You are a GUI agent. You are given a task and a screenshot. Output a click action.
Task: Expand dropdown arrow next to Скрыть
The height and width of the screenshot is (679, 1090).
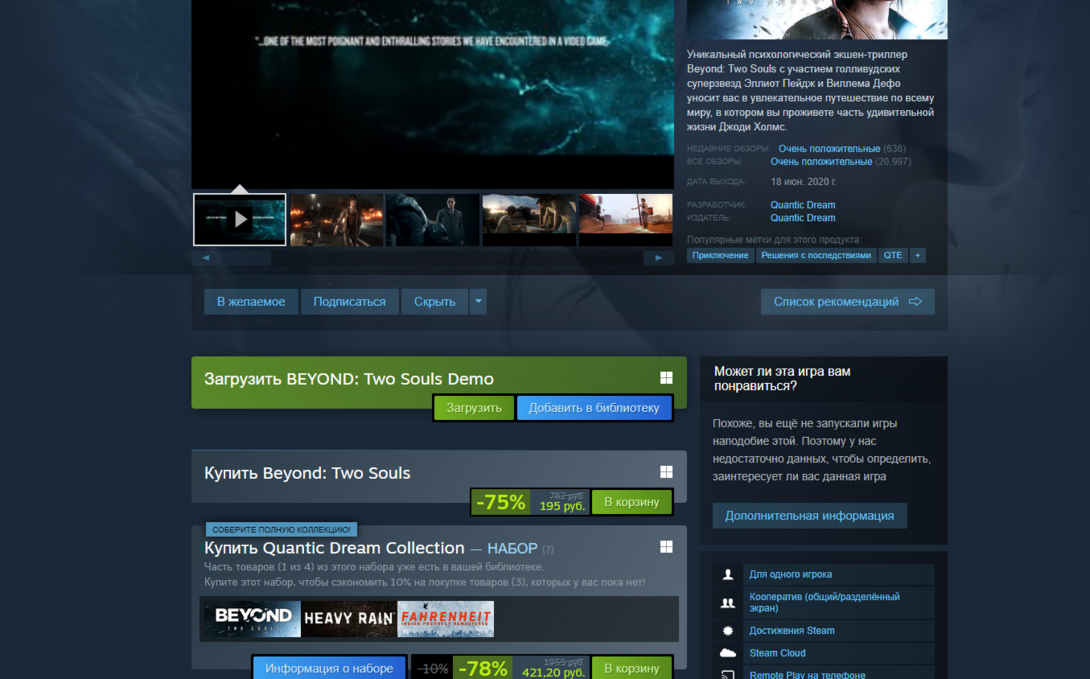point(478,302)
